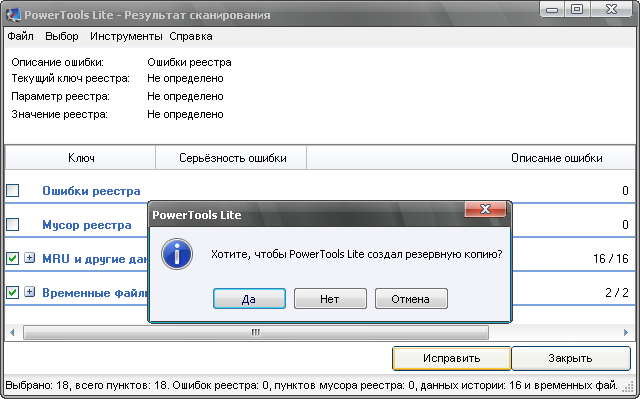
Task: Maximize the main PowerTools Lite window
Action: [x=577, y=9]
